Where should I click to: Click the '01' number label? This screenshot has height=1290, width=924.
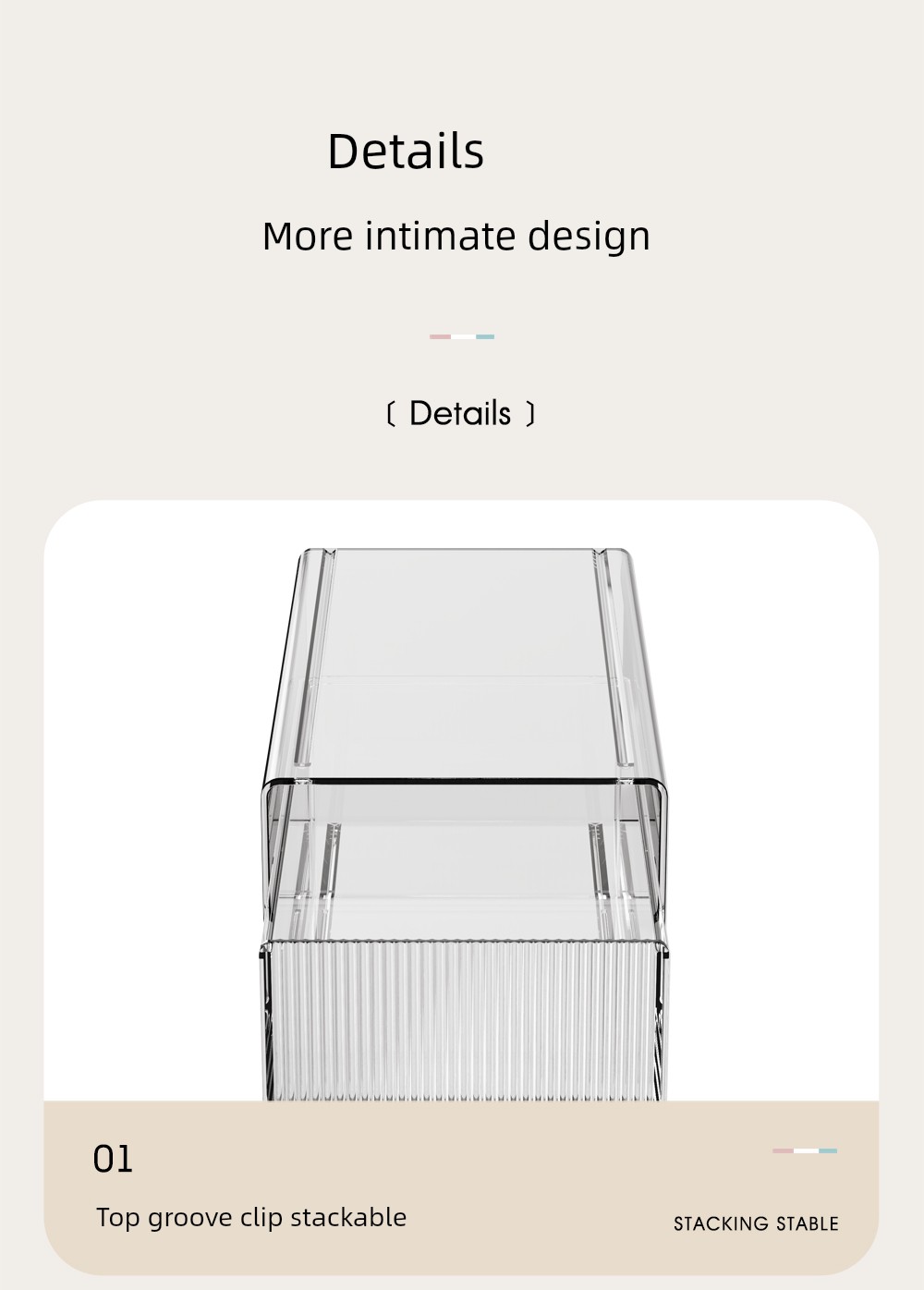113,1160
